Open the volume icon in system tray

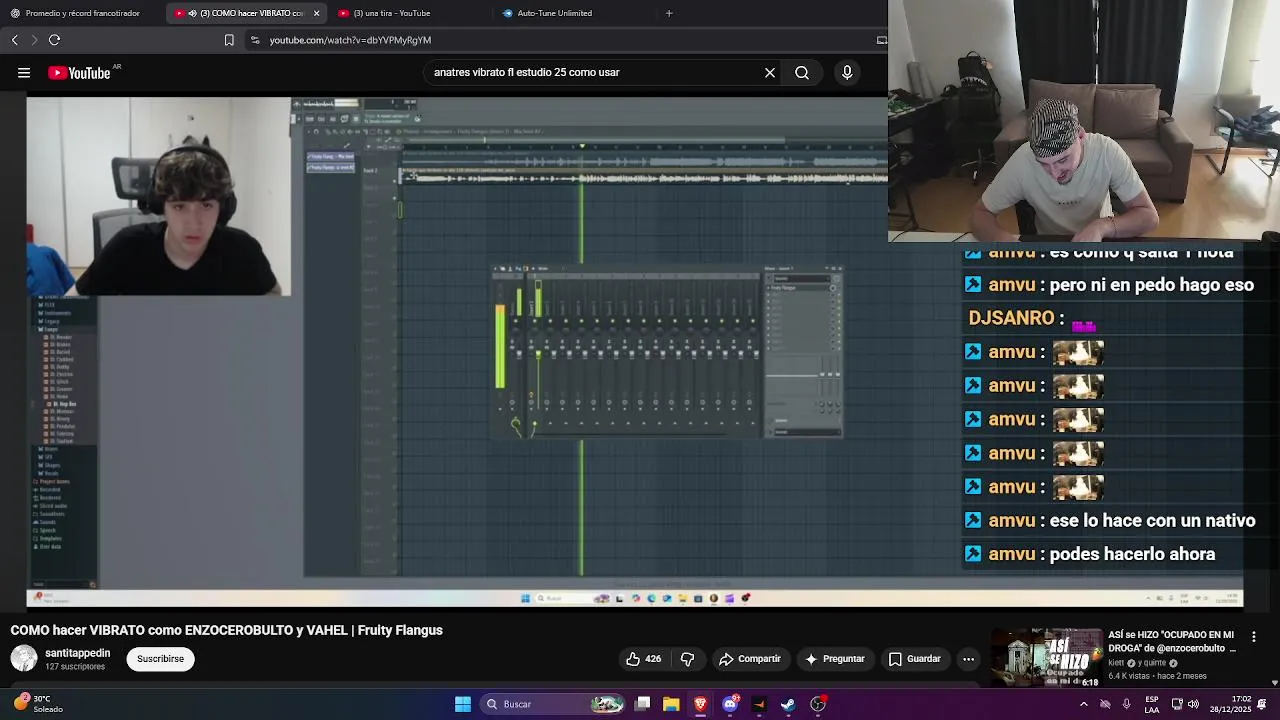pyautogui.click(x=1193, y=704)
